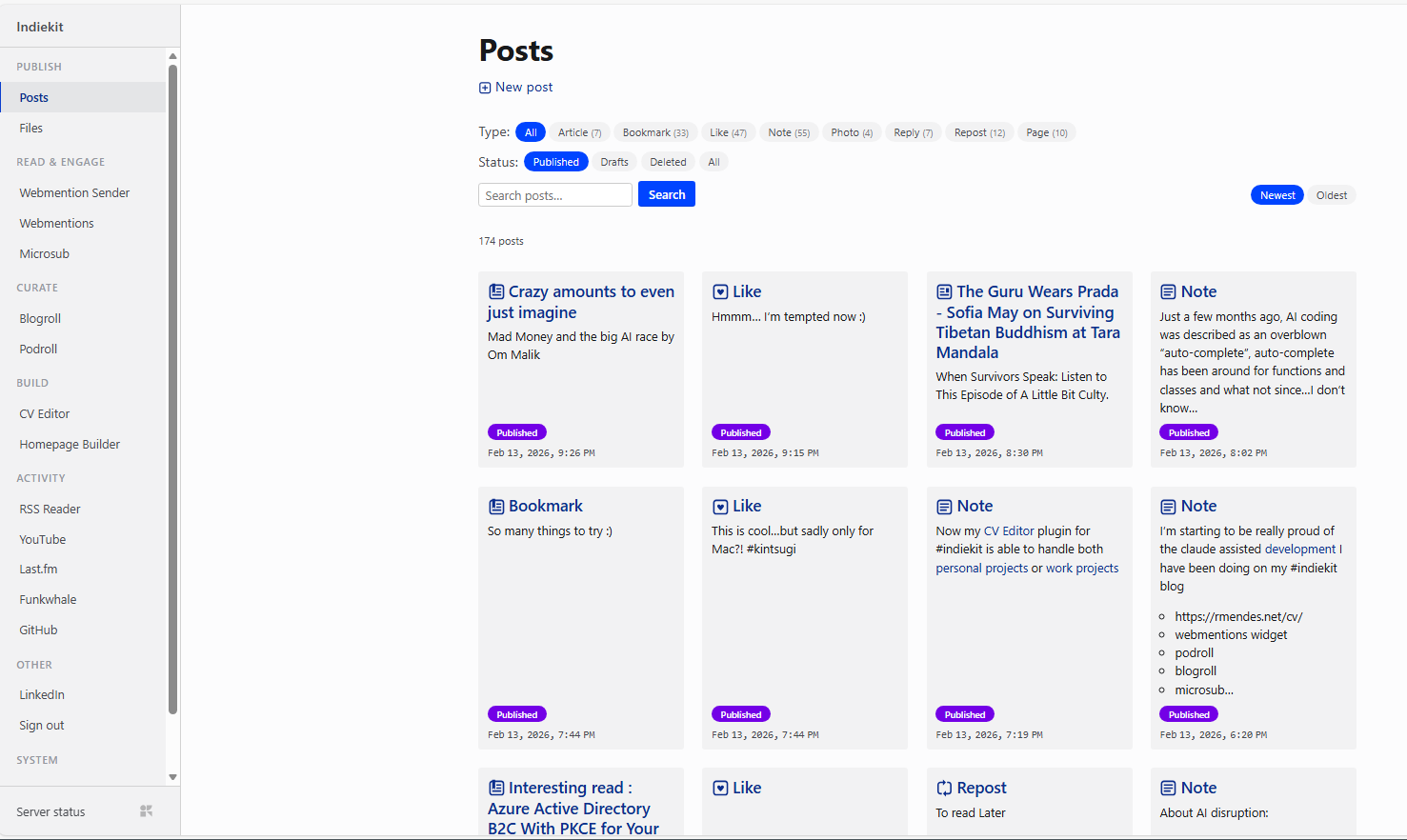Click the grid icon next to Server status
The image size is (1407, 840).
pyautogui.click(x=146, y=811)
